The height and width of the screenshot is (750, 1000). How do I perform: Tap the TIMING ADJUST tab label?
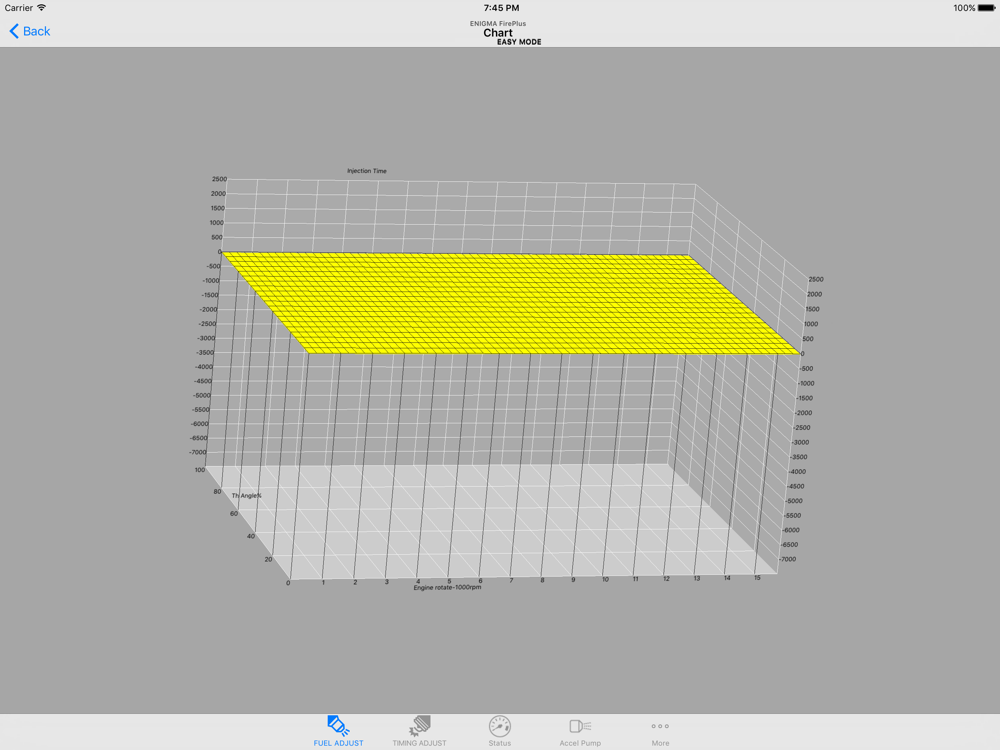click(420, 743)
